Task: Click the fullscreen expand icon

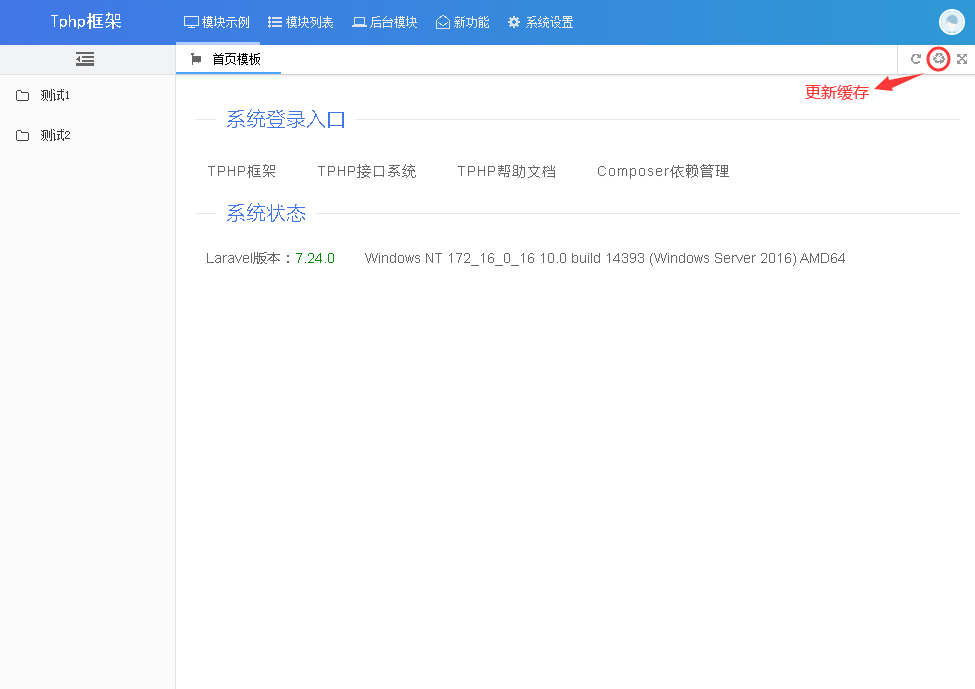Action: coord(962,59)
